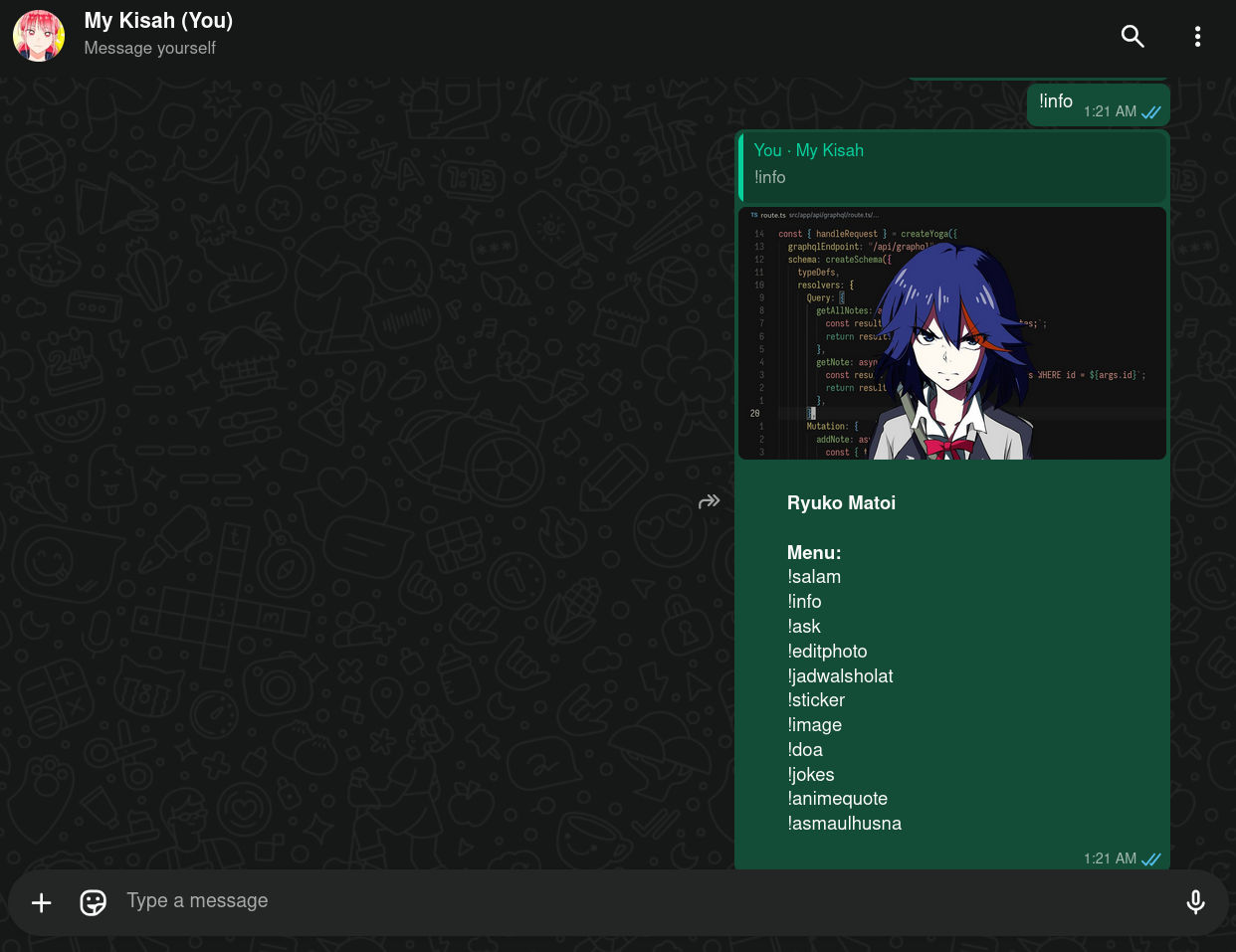
Task: Click the You · My Kisah quote header
Action: pyautogui.click(x=808, y=150)
